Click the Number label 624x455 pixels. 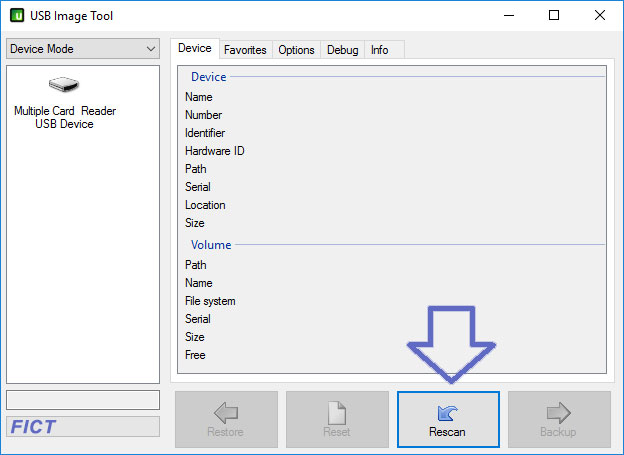point(203,115)
